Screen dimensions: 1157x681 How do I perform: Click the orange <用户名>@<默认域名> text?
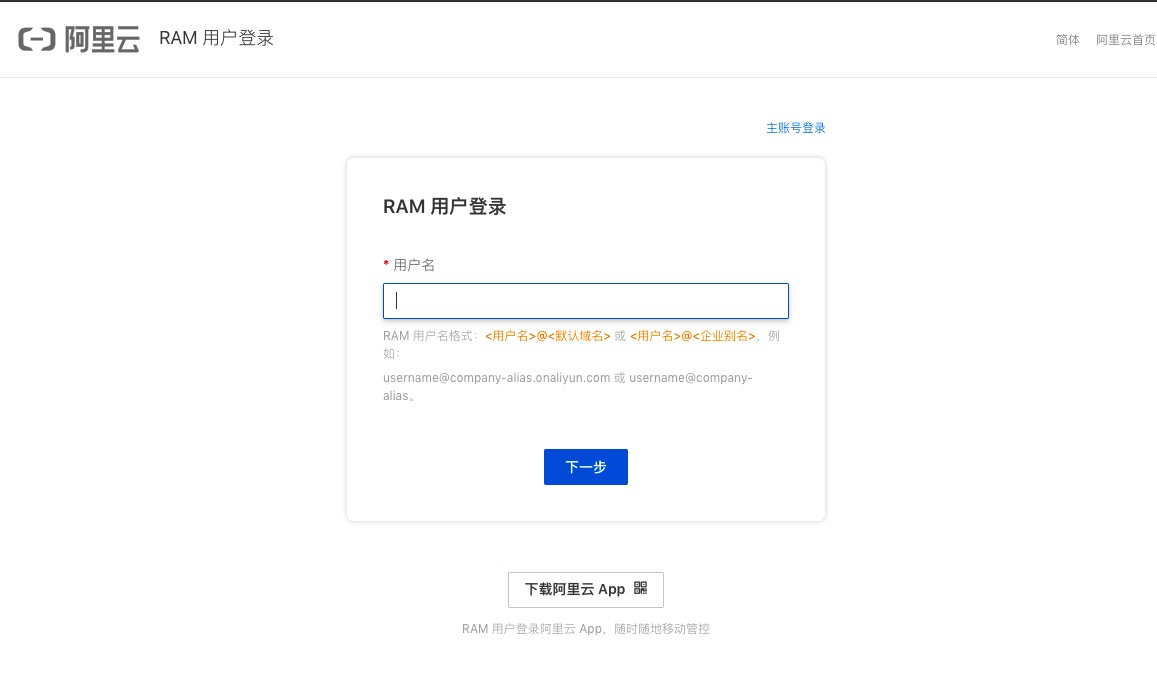pos(548,336)
